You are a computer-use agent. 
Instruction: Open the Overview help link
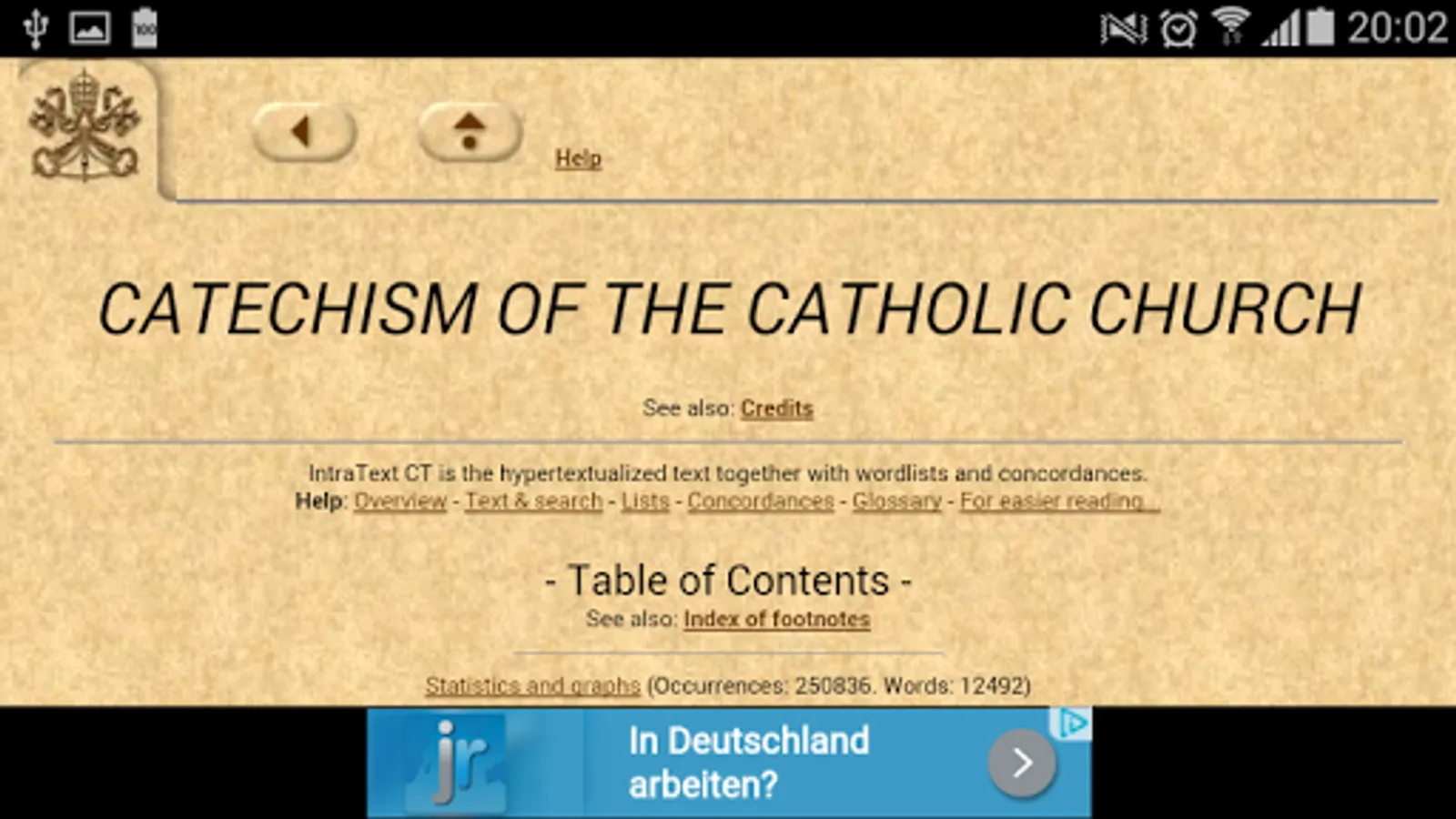pos(400,501)
